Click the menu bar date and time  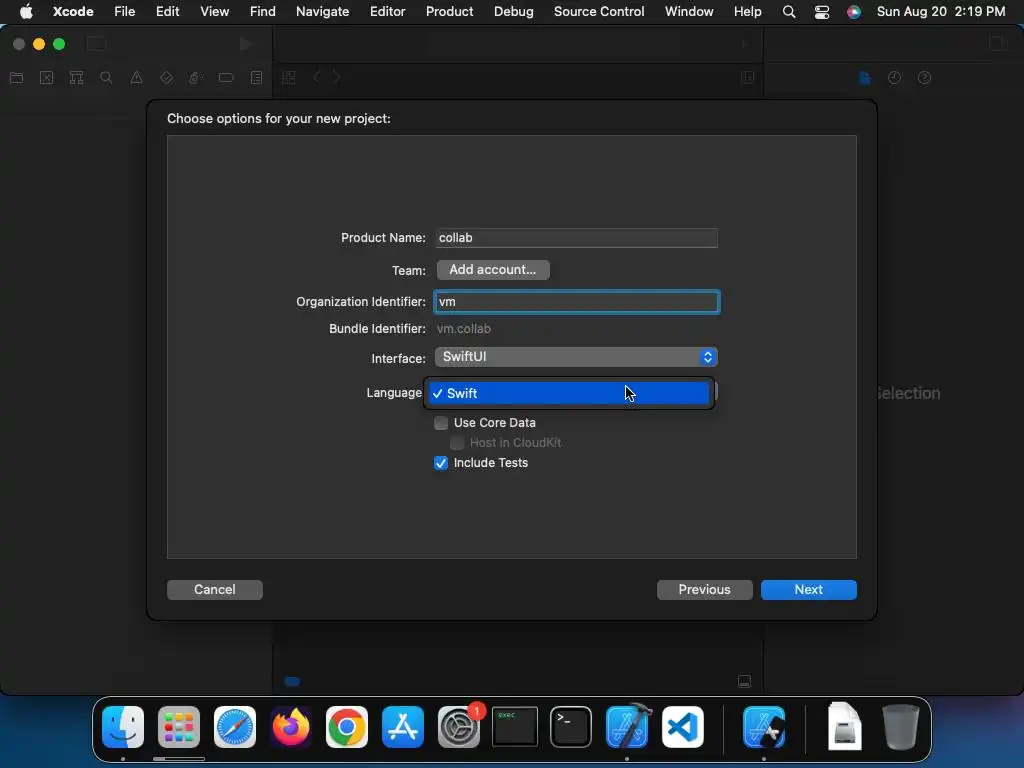coord(941,12)
